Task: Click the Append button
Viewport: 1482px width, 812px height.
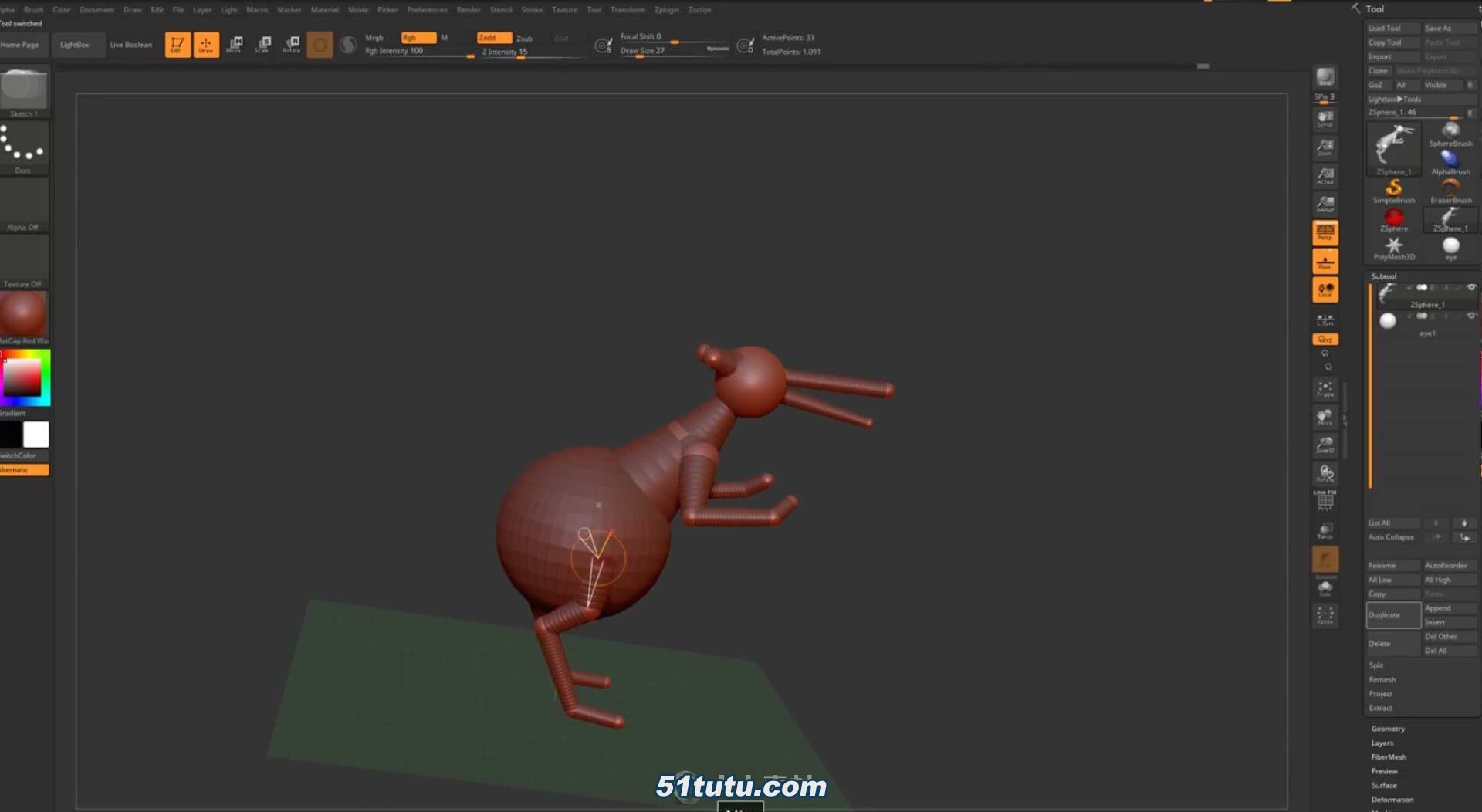Action: pos(1450,608)
